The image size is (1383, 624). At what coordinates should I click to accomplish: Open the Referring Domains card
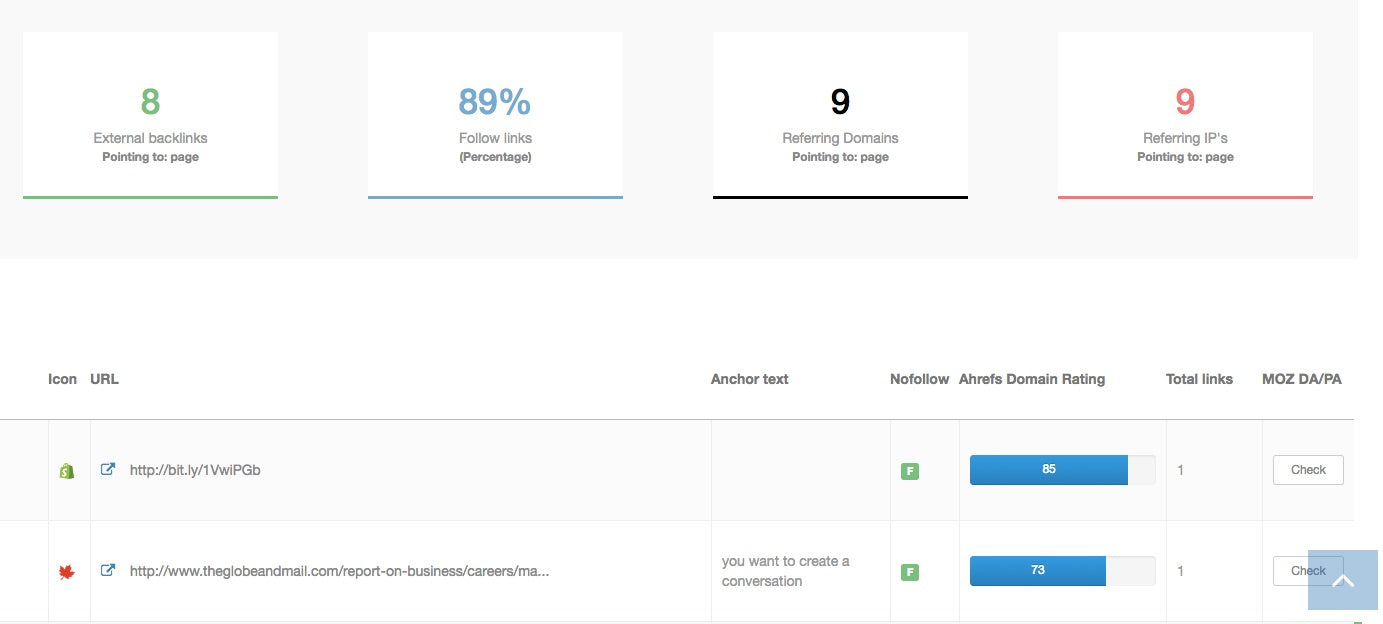pos(839,113)
